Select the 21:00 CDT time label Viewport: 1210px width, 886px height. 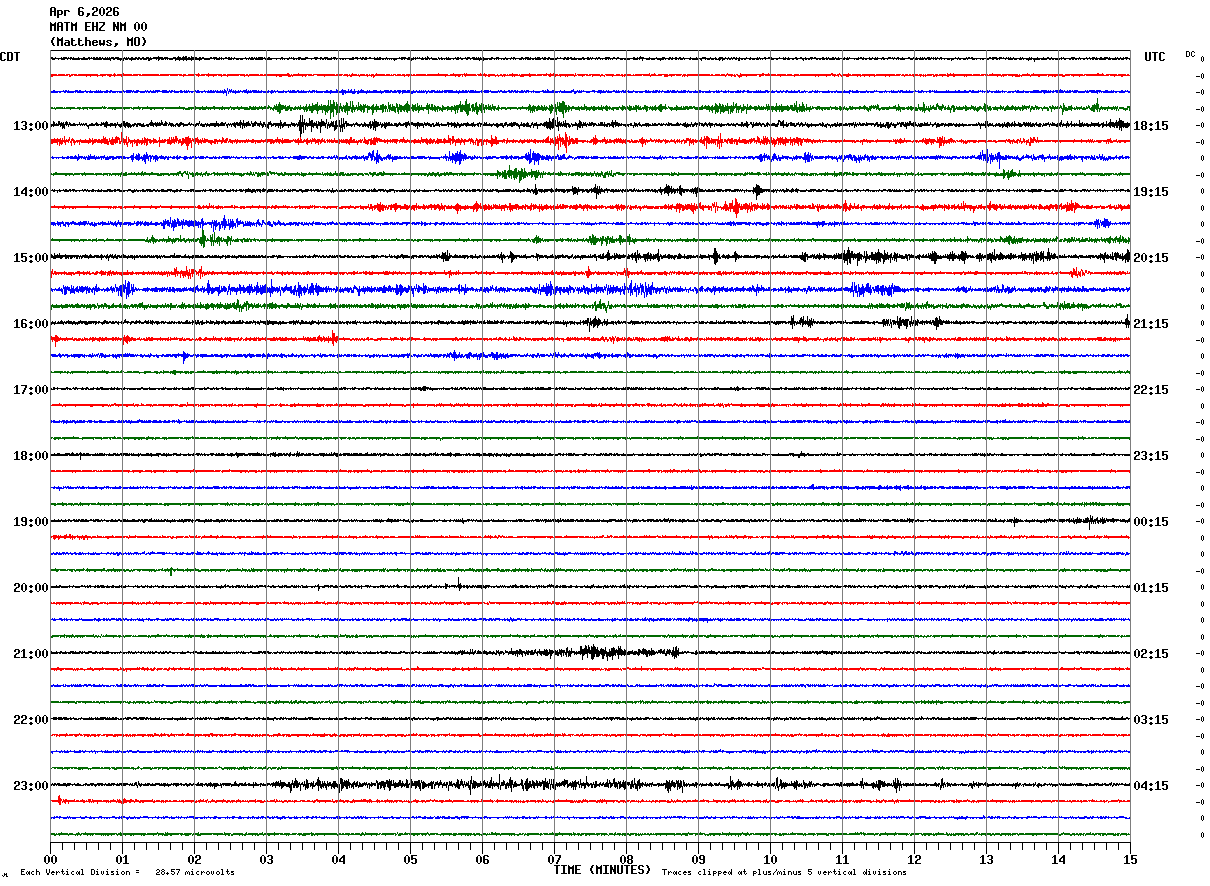pyautogui.click(x=31, y=654)
